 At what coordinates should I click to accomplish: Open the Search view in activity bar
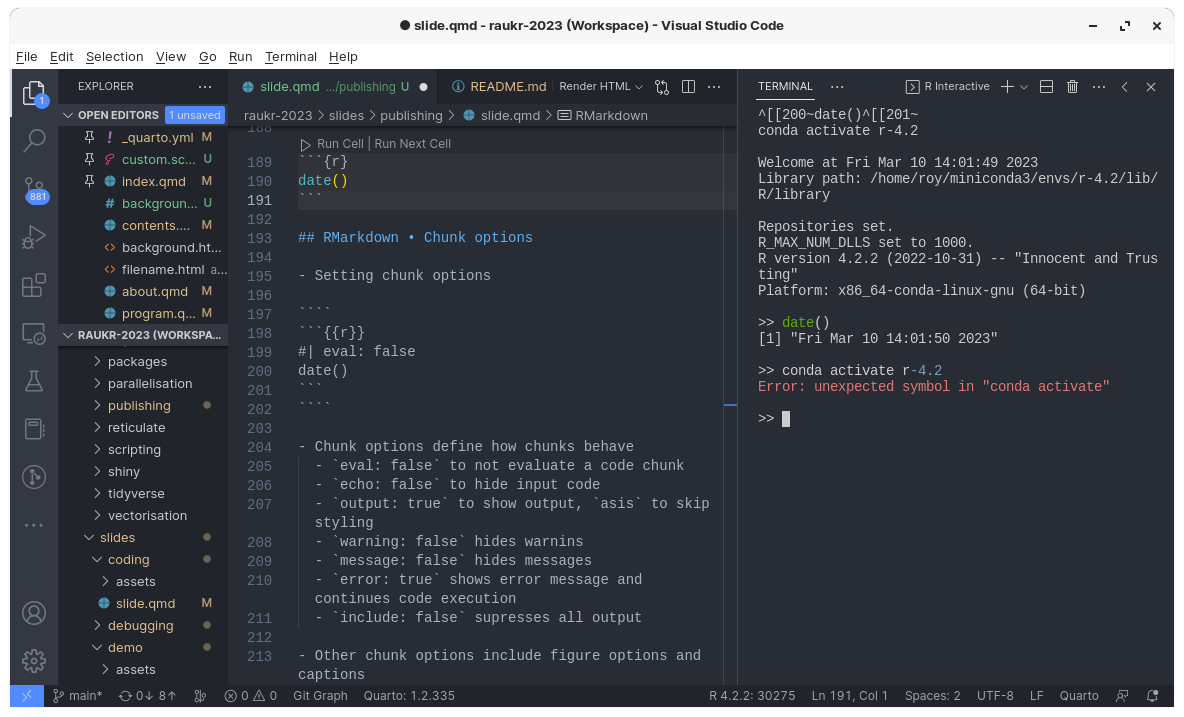point(34,140)
